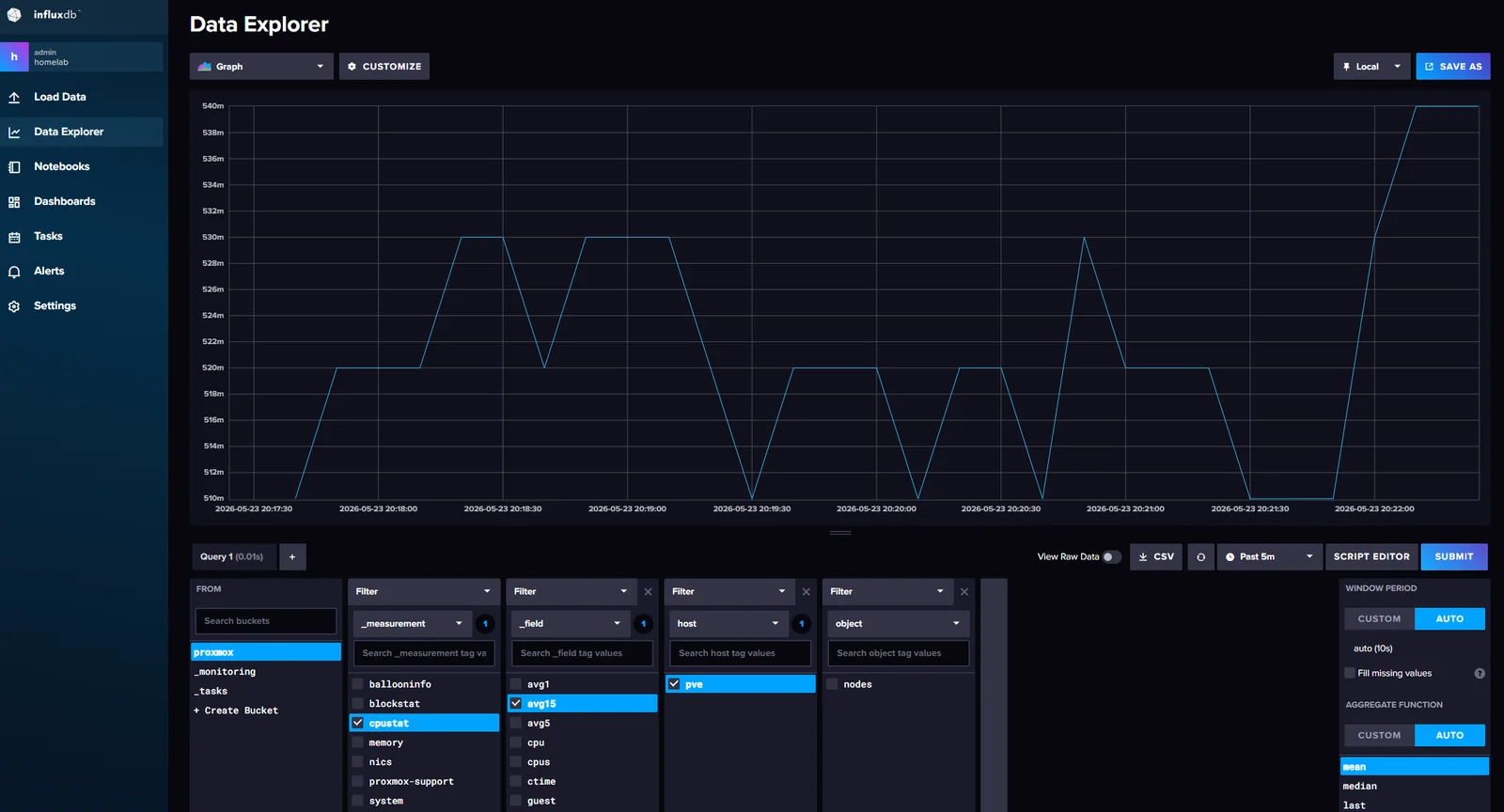Click the auto (10s) window period field
The width and height of the screenshot is (1504, 812).
pyautogui.click(x=1416, y=648)
